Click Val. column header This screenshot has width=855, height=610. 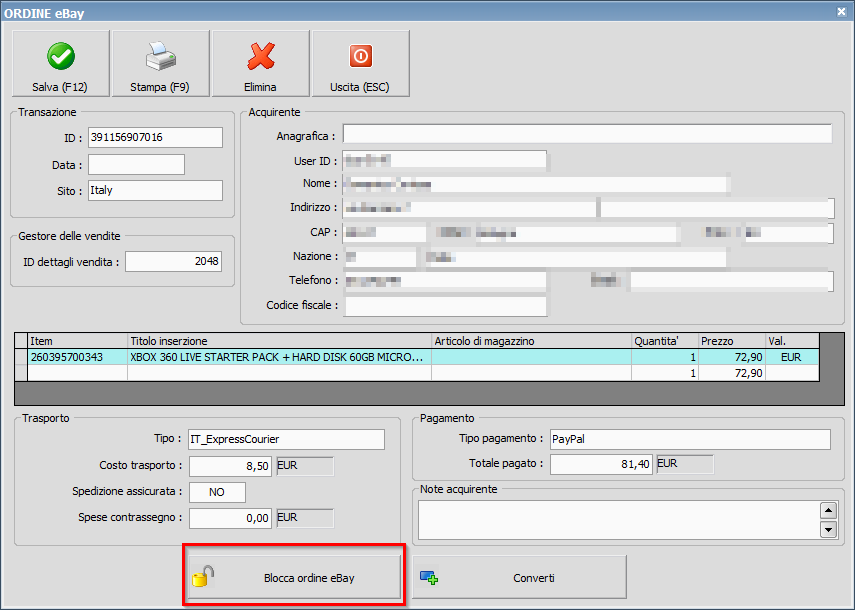[x=792, y=341]
